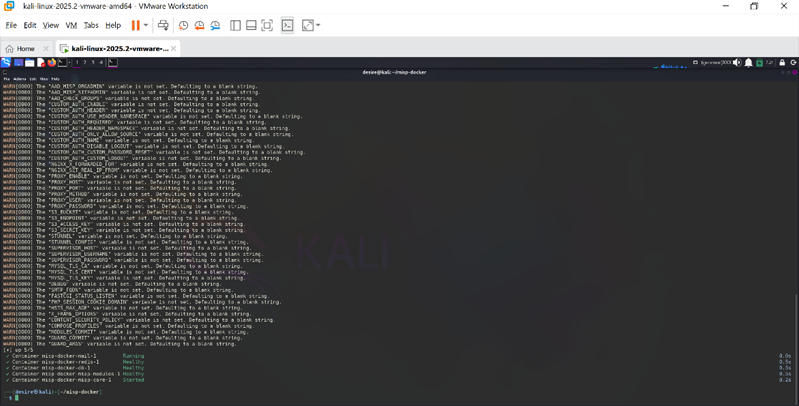The image size is (799, 406).
Task: Enter full screen mode icon
Action: [267, 25]
